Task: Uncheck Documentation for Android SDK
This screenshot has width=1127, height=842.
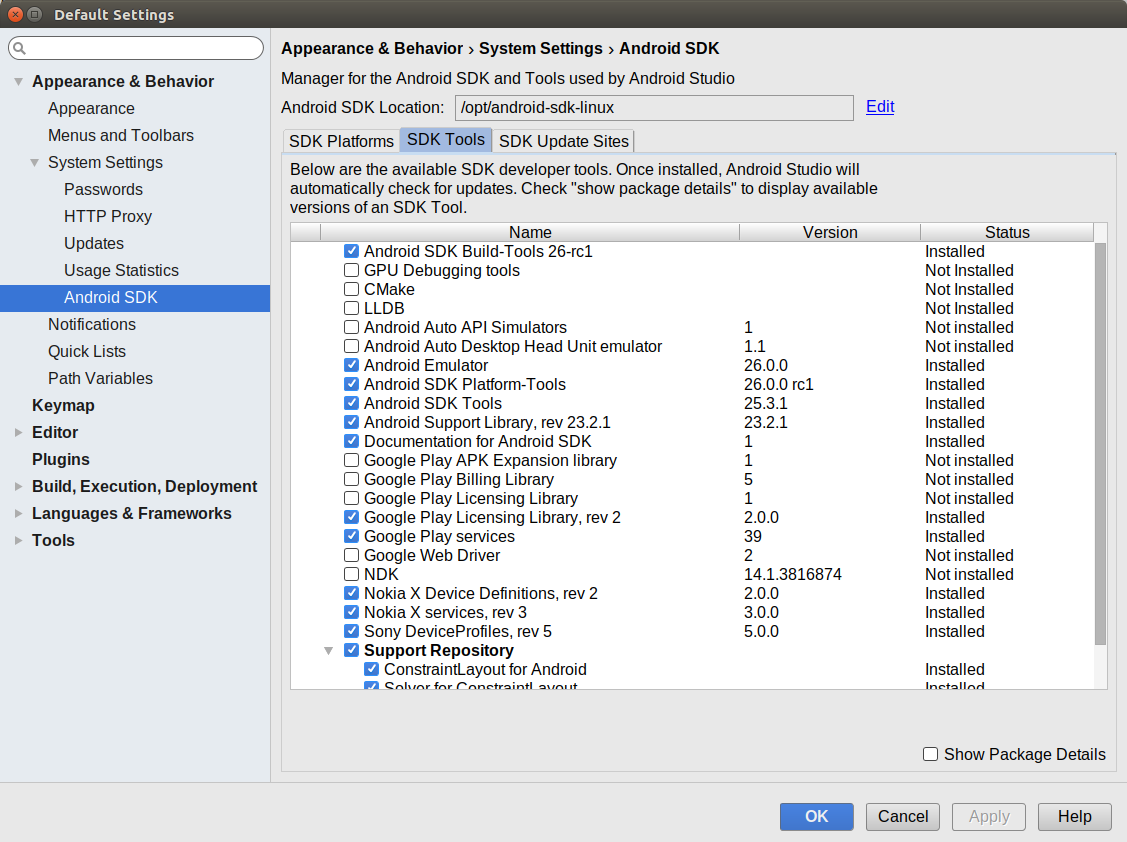Action: click(x=351, y=441)
